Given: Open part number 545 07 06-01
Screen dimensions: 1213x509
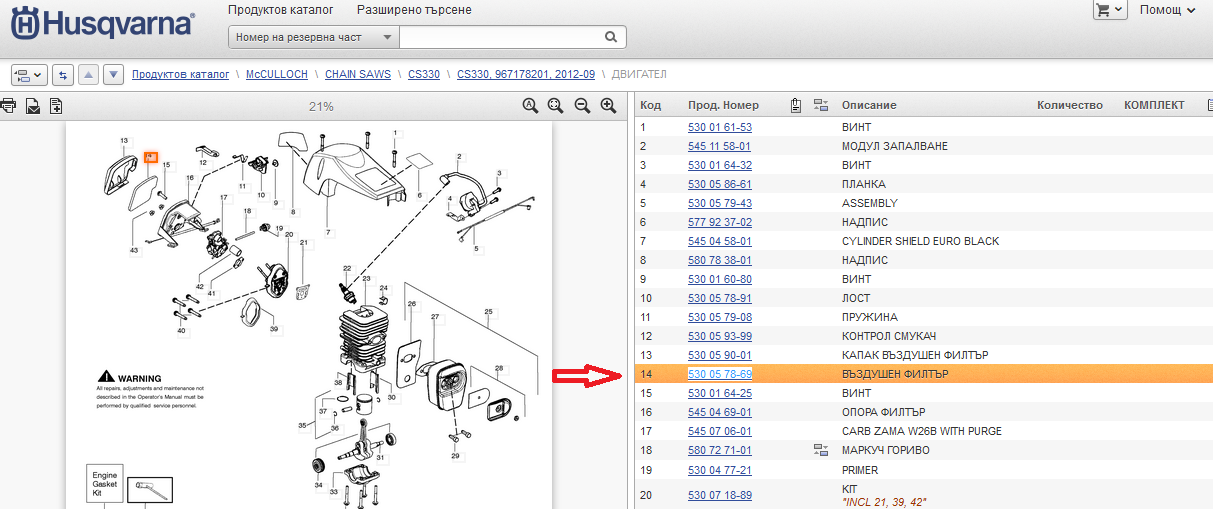Looking at the screenshot, I should coord(720,431).
